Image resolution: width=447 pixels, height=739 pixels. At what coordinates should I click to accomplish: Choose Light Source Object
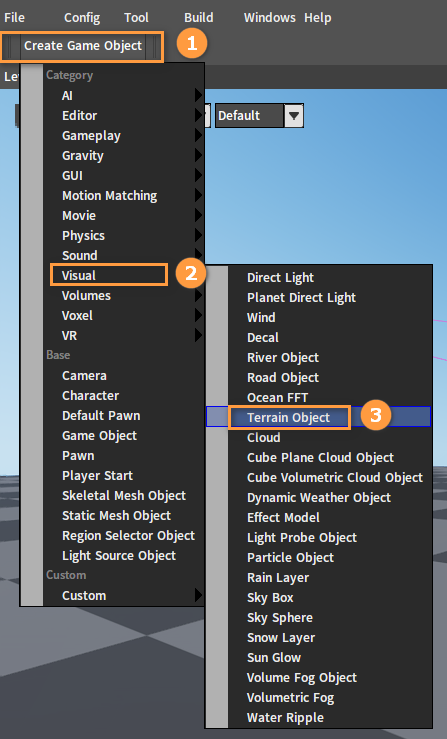coord(119,556)
